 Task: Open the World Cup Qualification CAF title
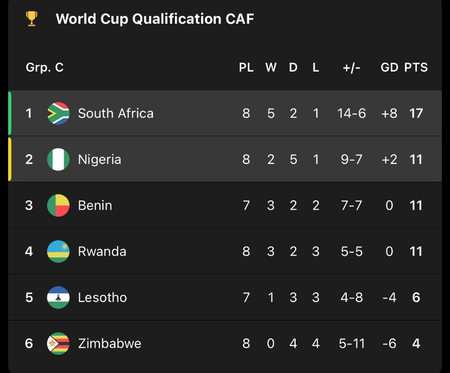pyautogui.click(x=155, y=19)
